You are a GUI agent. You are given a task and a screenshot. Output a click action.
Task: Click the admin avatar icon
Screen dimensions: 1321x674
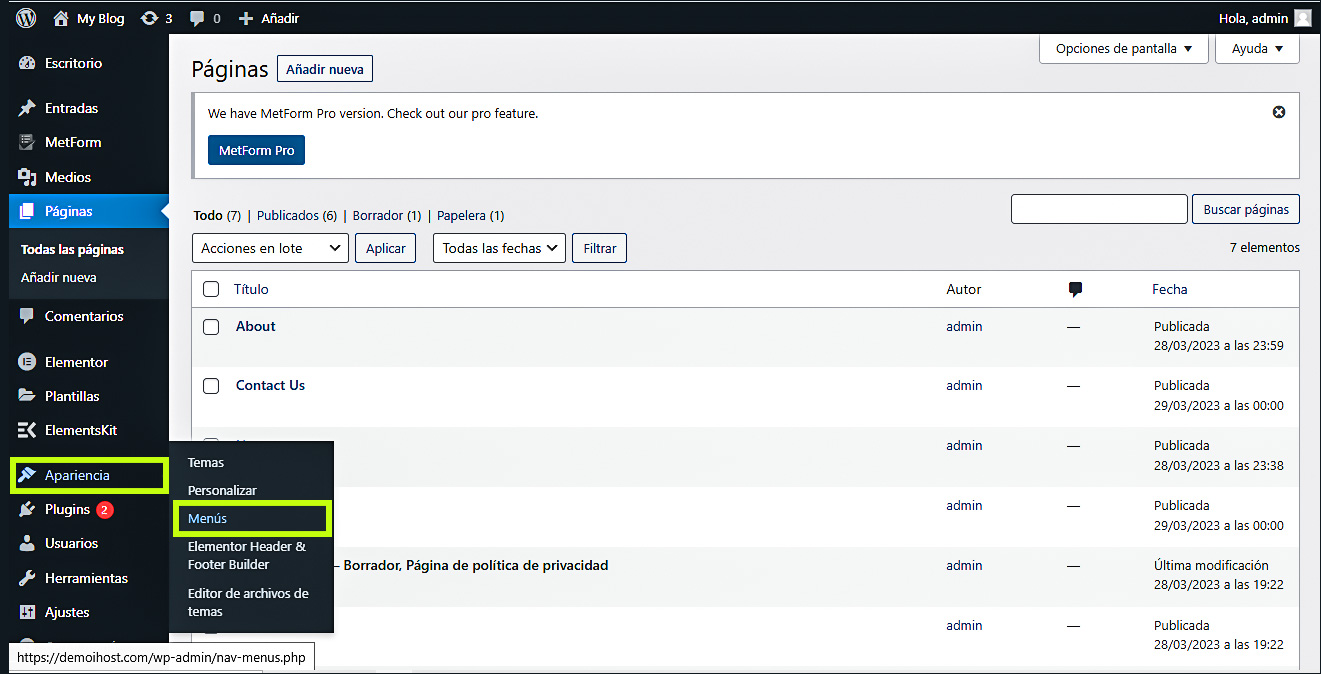pos(1302,18)
